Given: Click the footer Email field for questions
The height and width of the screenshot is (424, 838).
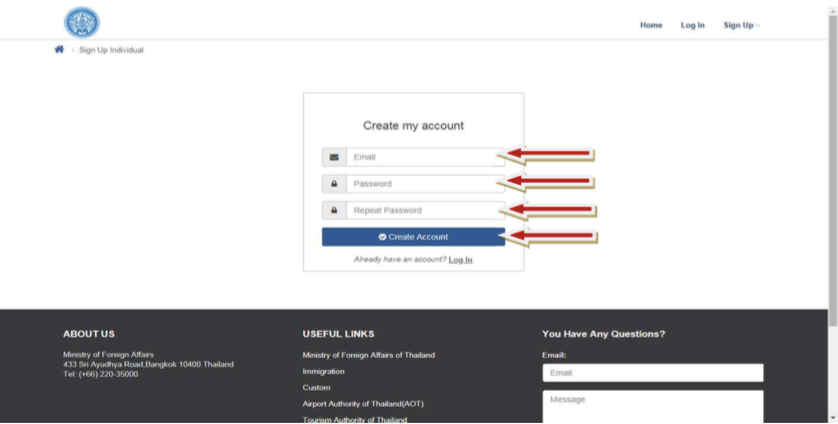Looking at the screenshot, I should click(x=652, y=373).
